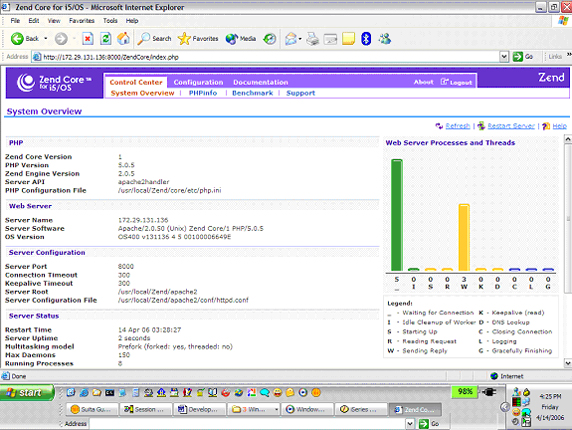The height and width of the screenshot is (430, 572).
Task: Click the About link in the Zend header
Action: tap(424, 82)
